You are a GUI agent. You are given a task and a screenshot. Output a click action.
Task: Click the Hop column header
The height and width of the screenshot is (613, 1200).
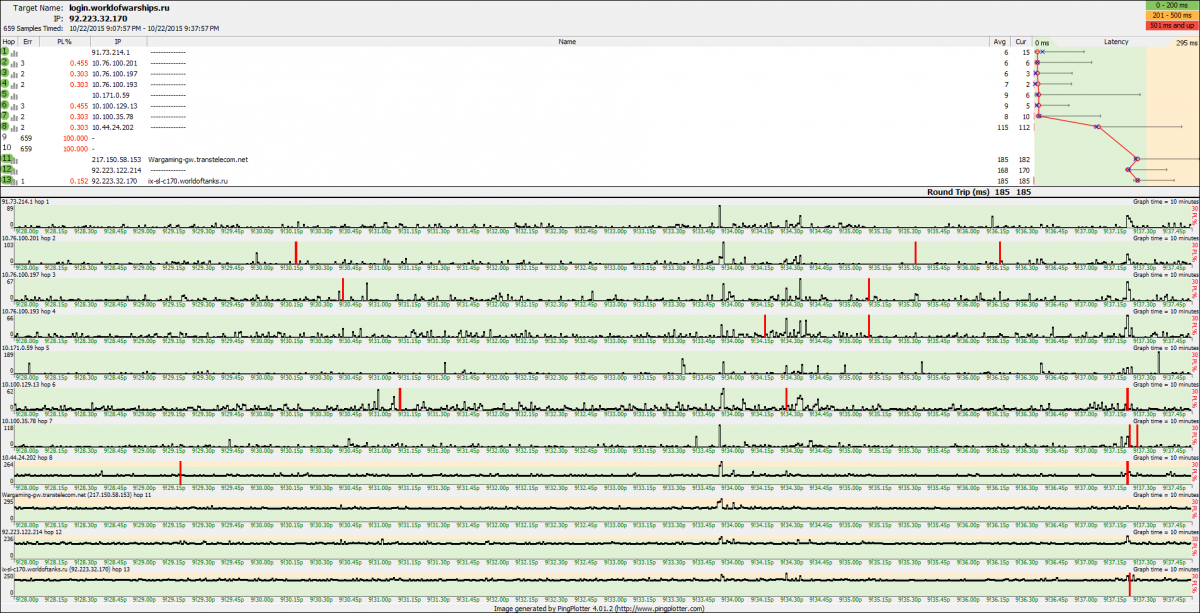9,42
